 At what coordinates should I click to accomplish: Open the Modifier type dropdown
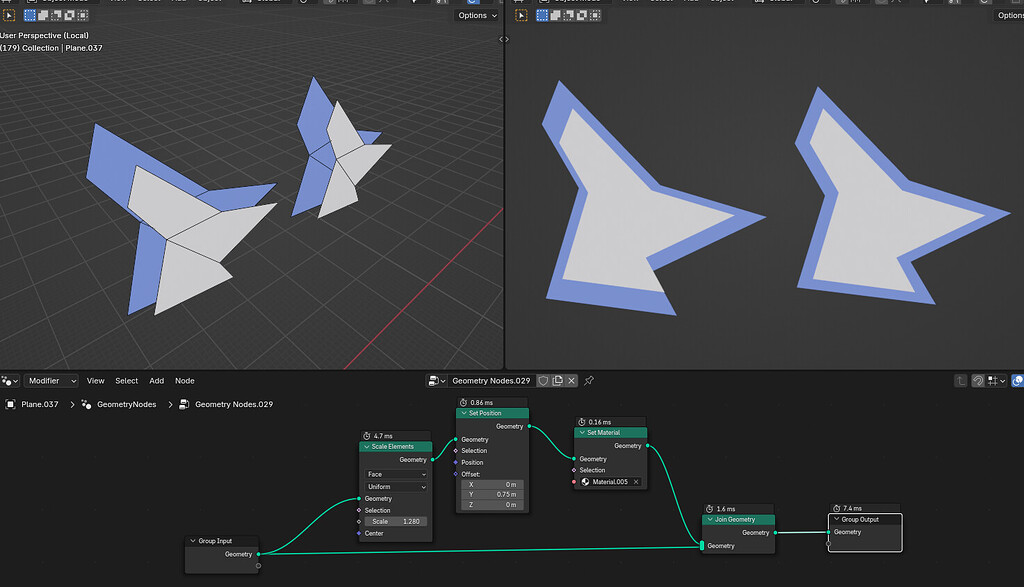tap(52, 381)
